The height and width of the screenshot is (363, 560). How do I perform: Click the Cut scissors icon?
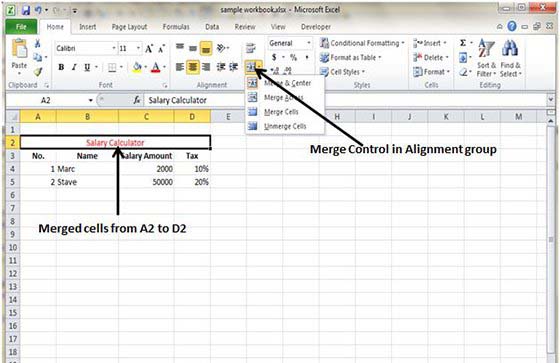click(38, 43)
